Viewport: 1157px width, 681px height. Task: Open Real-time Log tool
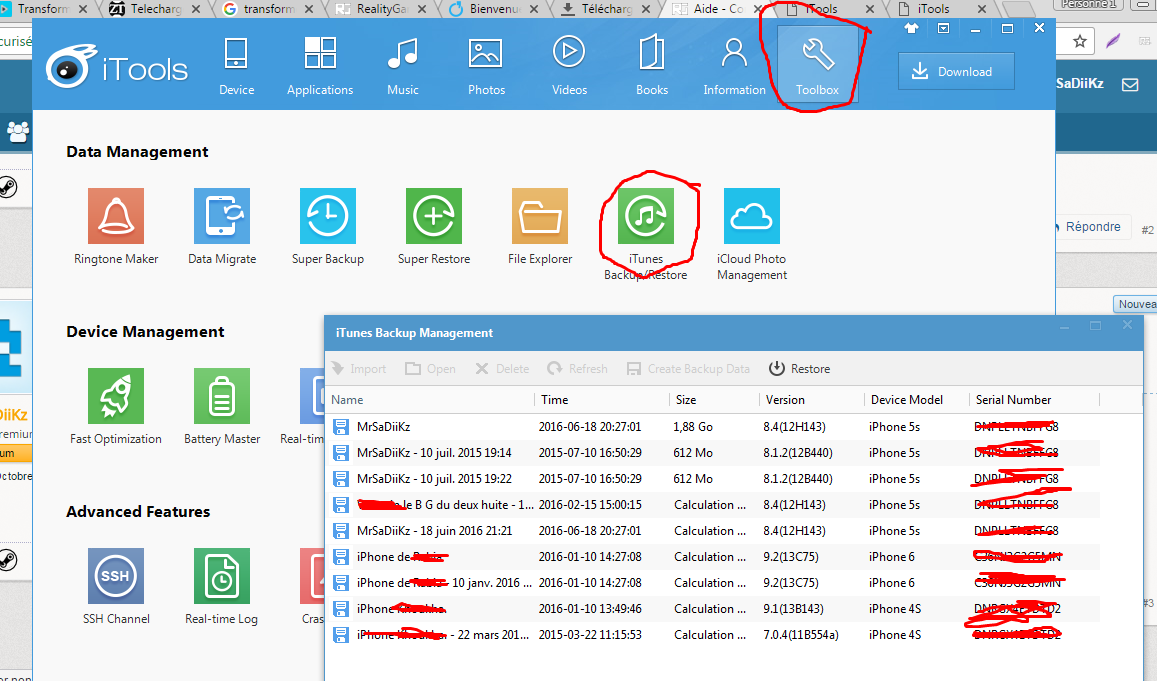pyautogui.click(x=221, y=587)
